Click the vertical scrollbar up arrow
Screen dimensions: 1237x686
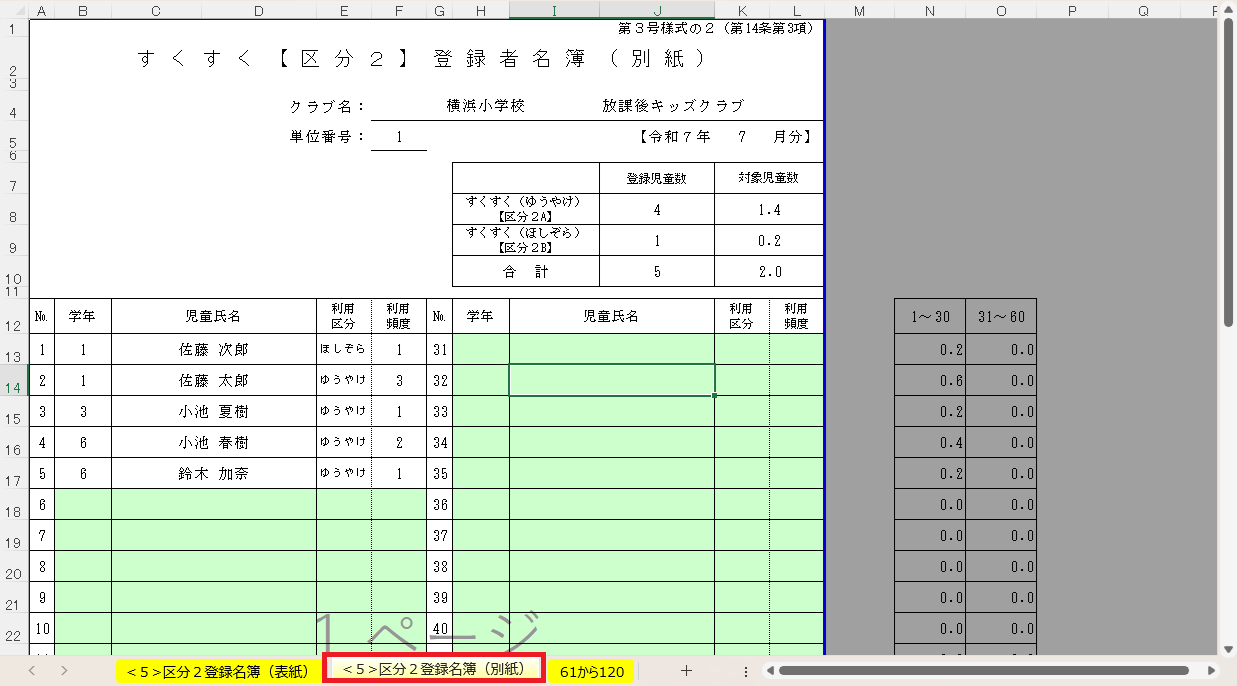click(x=1228, y=9)
